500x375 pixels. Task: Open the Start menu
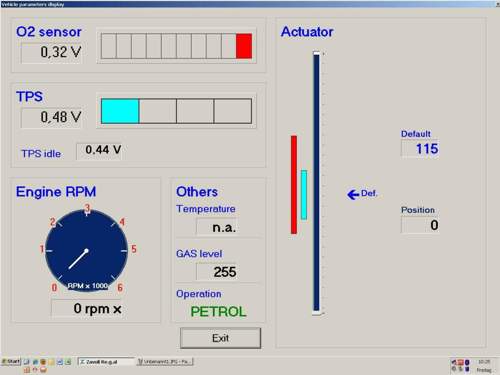click(11, 361)
